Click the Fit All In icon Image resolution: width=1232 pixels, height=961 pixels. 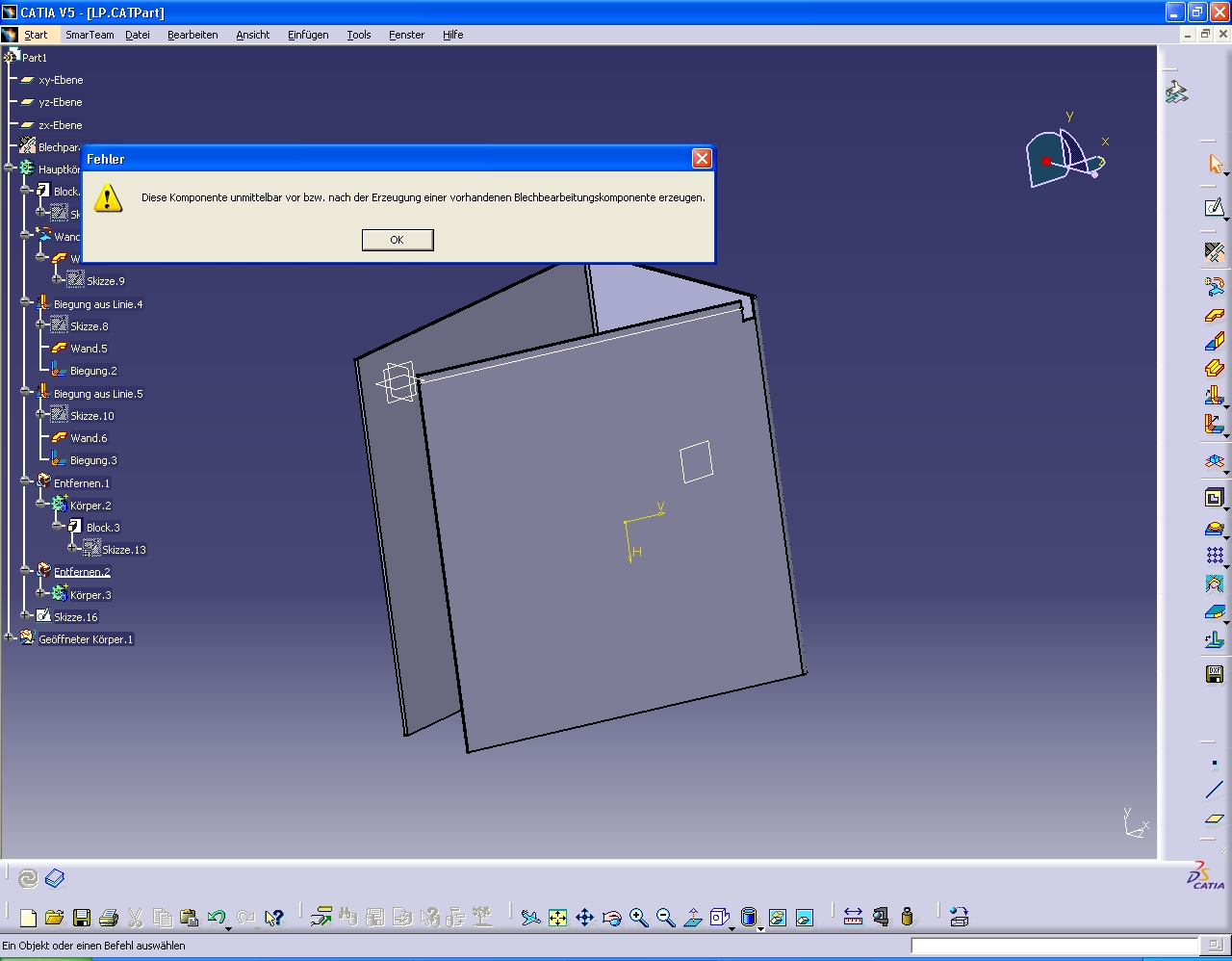(557, 918)
